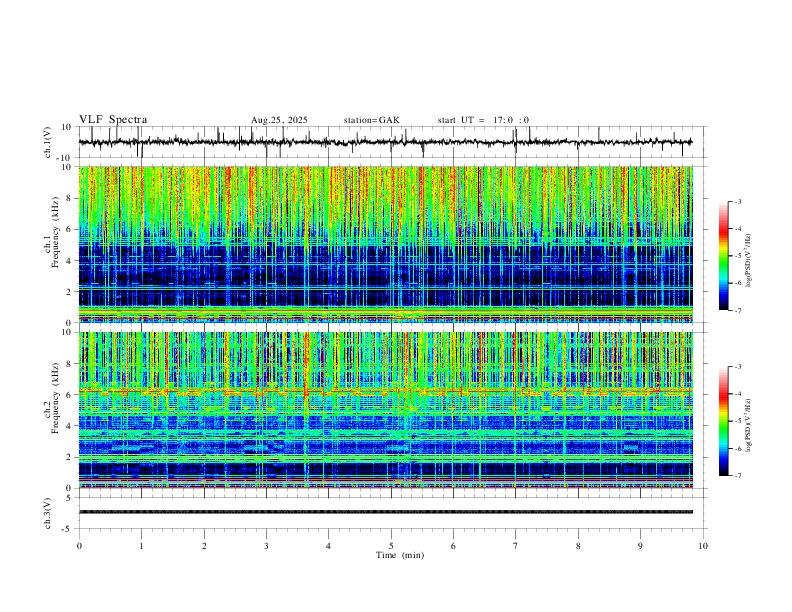Click the "6" tick on Time axis

coord(453,546)
